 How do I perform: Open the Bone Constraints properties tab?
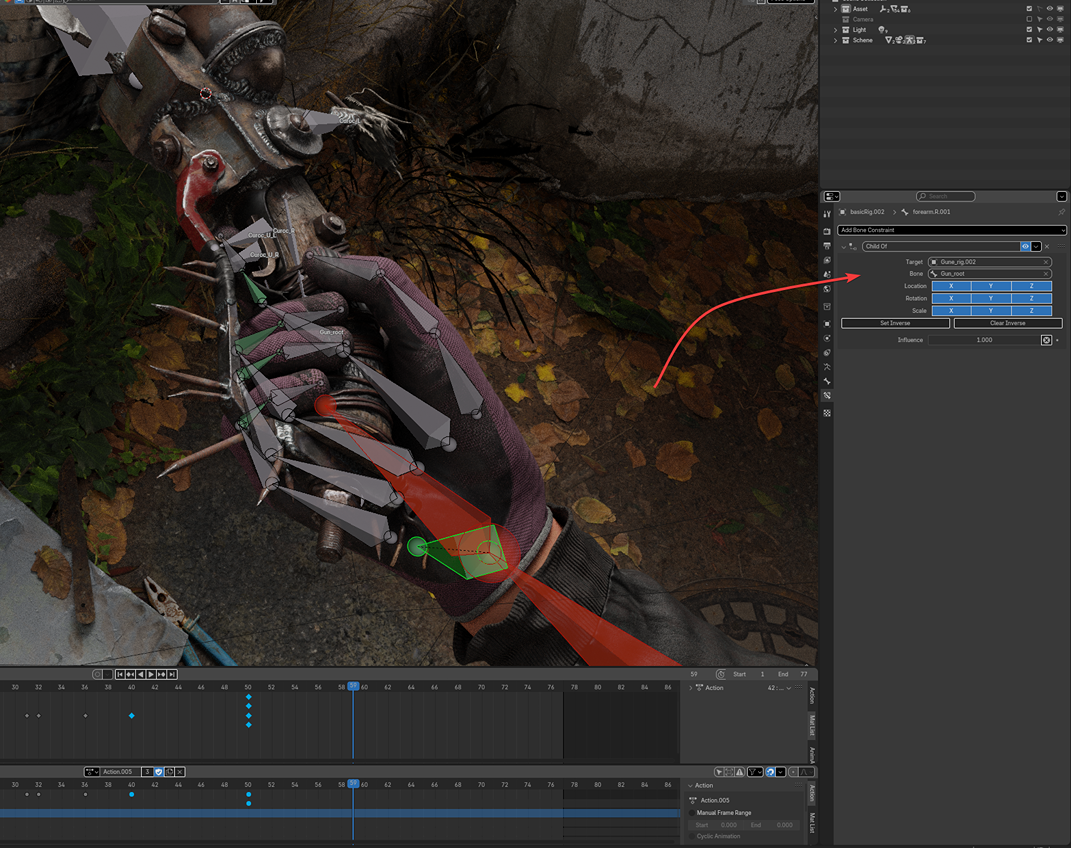[x=827, y=396]
